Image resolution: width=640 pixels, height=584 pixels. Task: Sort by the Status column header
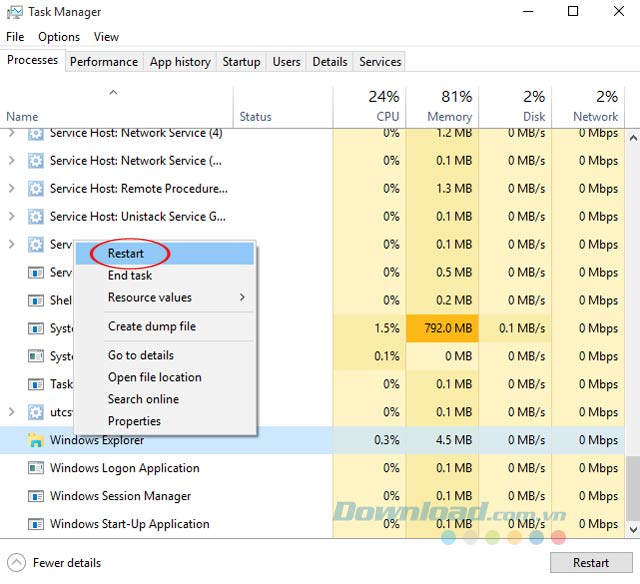point(283,108)
